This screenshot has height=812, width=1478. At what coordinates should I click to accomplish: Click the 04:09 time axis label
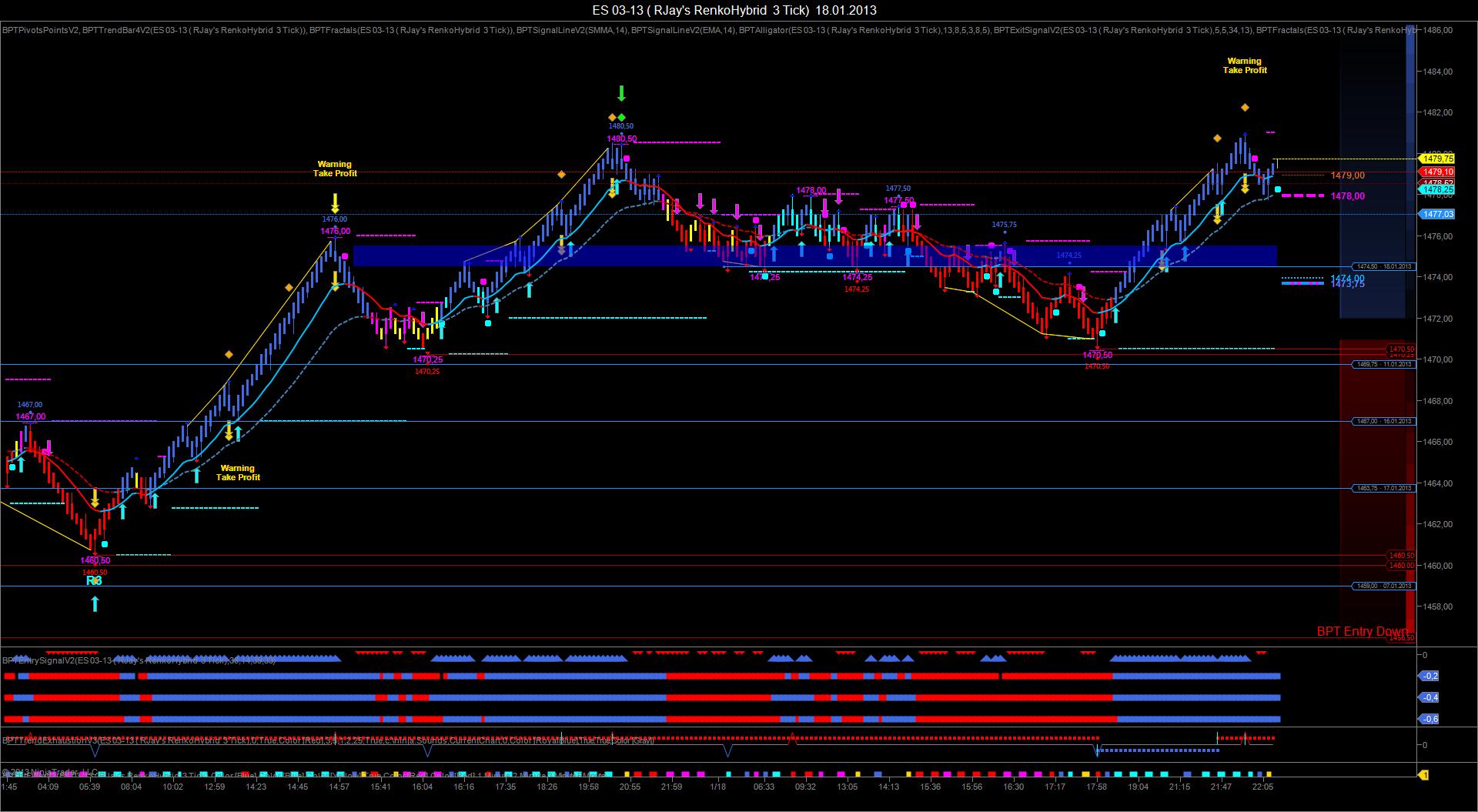tap(48, 787)
